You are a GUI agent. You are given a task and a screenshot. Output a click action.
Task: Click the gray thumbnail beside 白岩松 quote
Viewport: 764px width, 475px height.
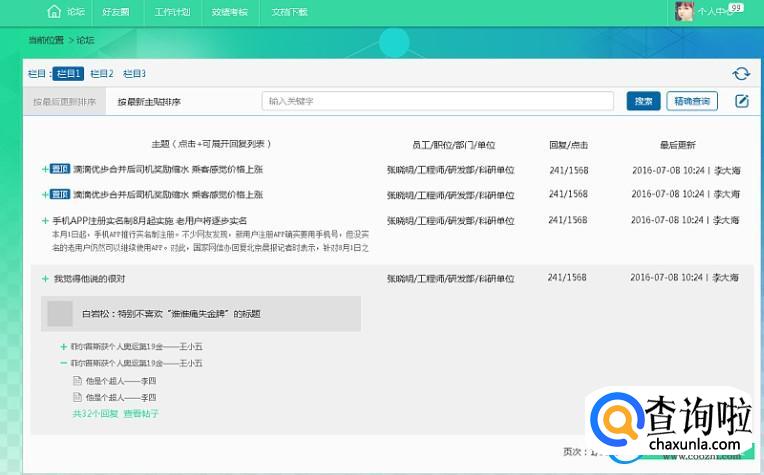[60, 313]
